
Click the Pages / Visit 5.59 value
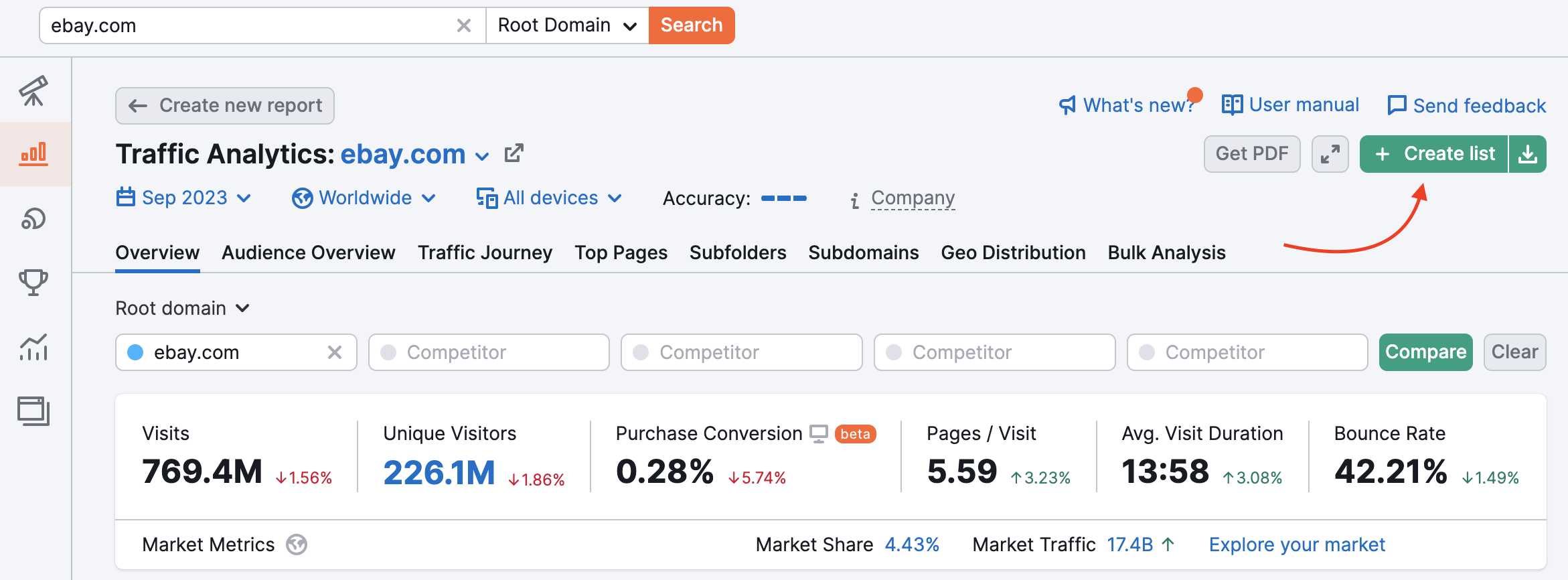point(962,471)
